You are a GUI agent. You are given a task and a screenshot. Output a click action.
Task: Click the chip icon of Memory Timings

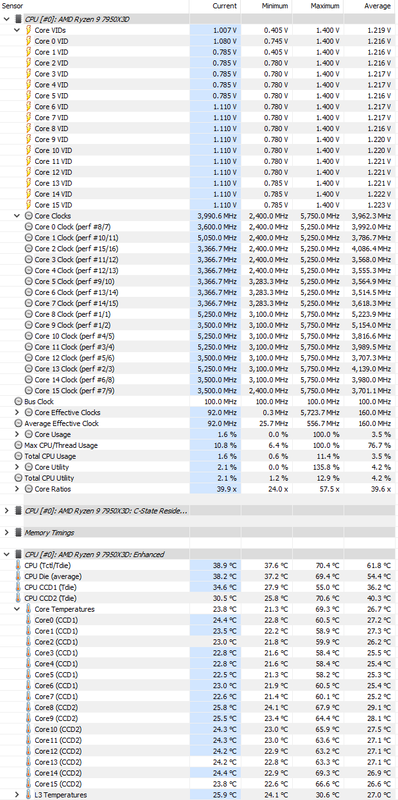[x=19, y=533]
